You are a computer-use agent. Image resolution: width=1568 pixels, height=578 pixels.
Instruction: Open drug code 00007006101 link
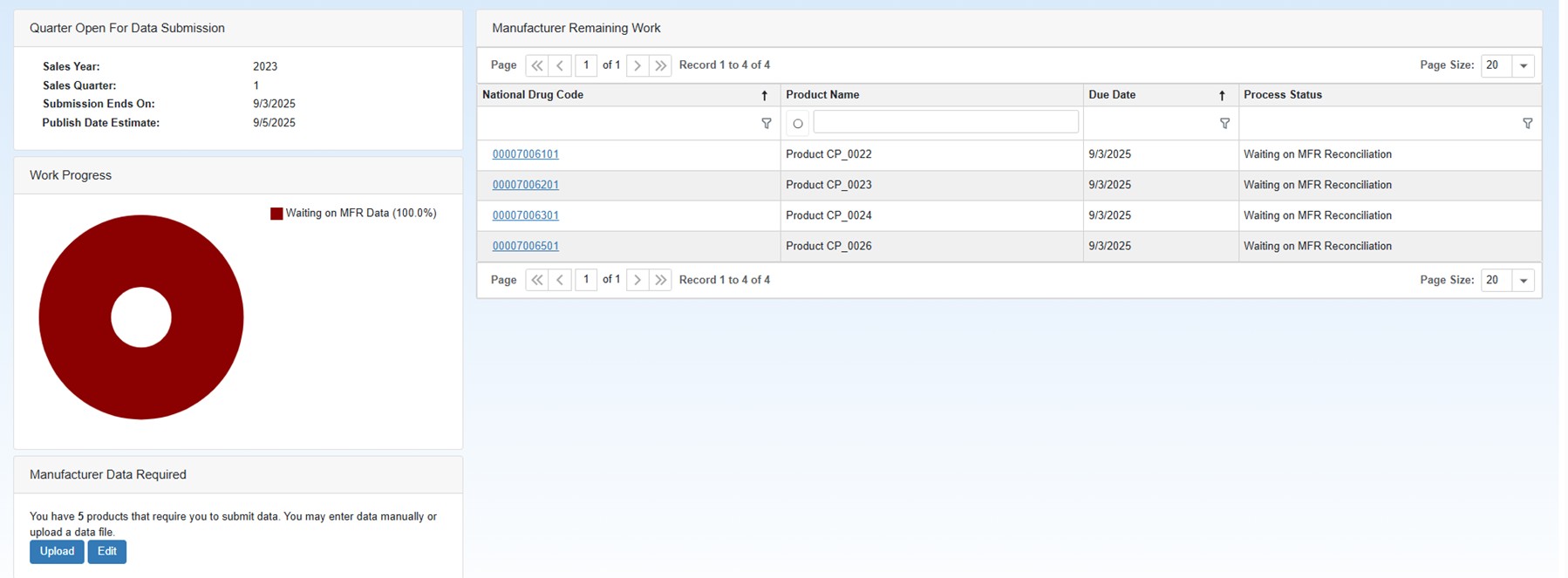[526, 154]
